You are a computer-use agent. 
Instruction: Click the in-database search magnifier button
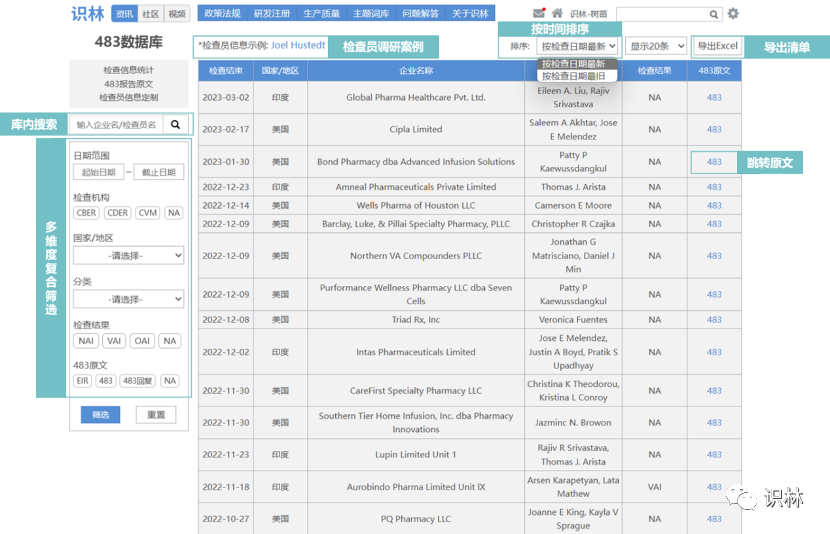pyautogui.click(x=175, y=124)
